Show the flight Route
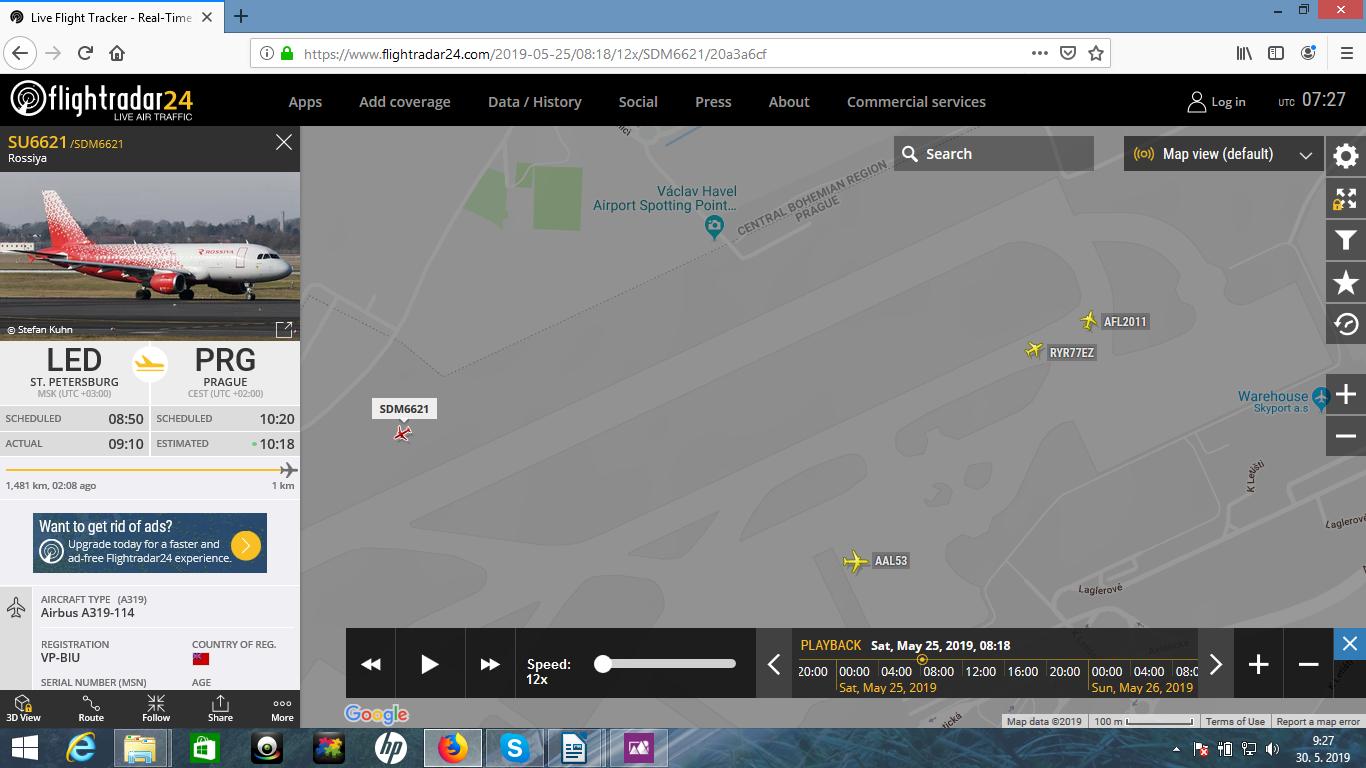 (91, 708)
